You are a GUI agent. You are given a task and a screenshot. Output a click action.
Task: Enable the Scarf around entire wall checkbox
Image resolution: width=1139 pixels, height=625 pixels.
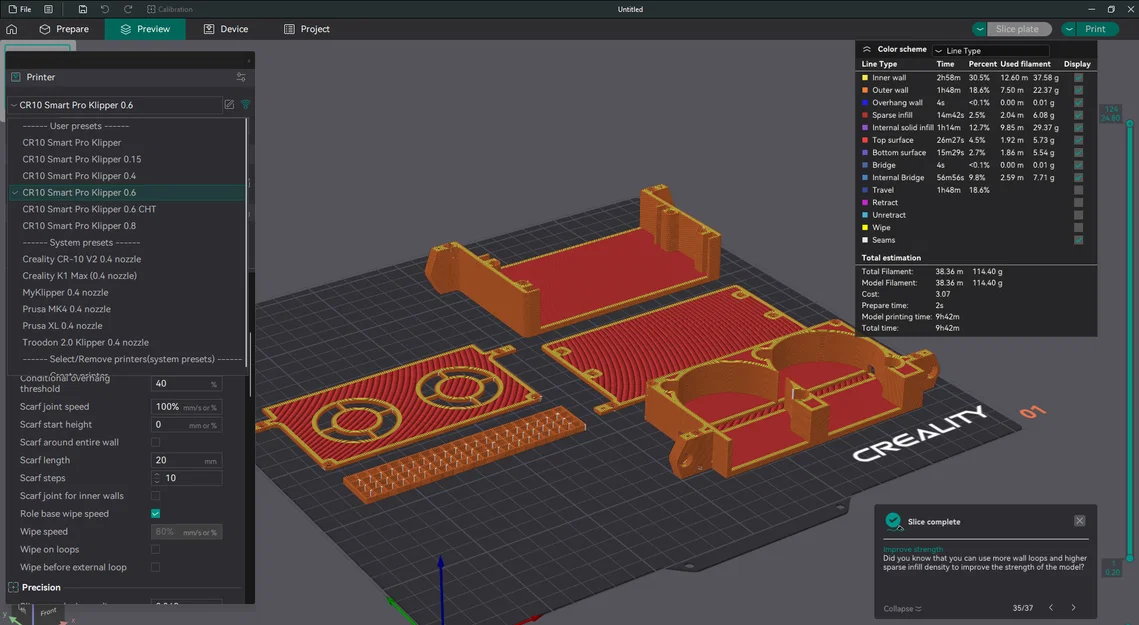(155, 442)
